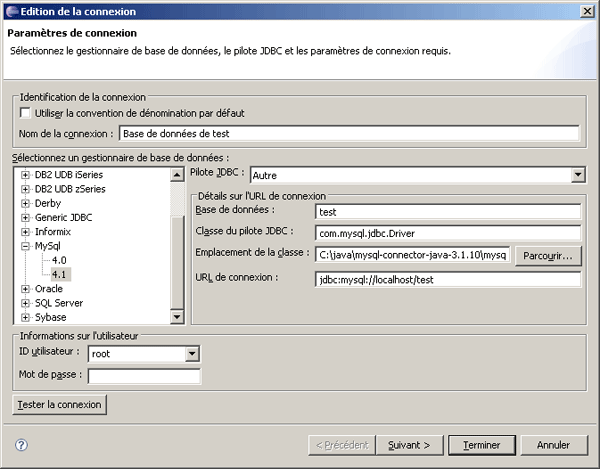Open the Pilote JDBC dropdown
The height and width of the screenshot is (469, 600).
click(577, 176)
